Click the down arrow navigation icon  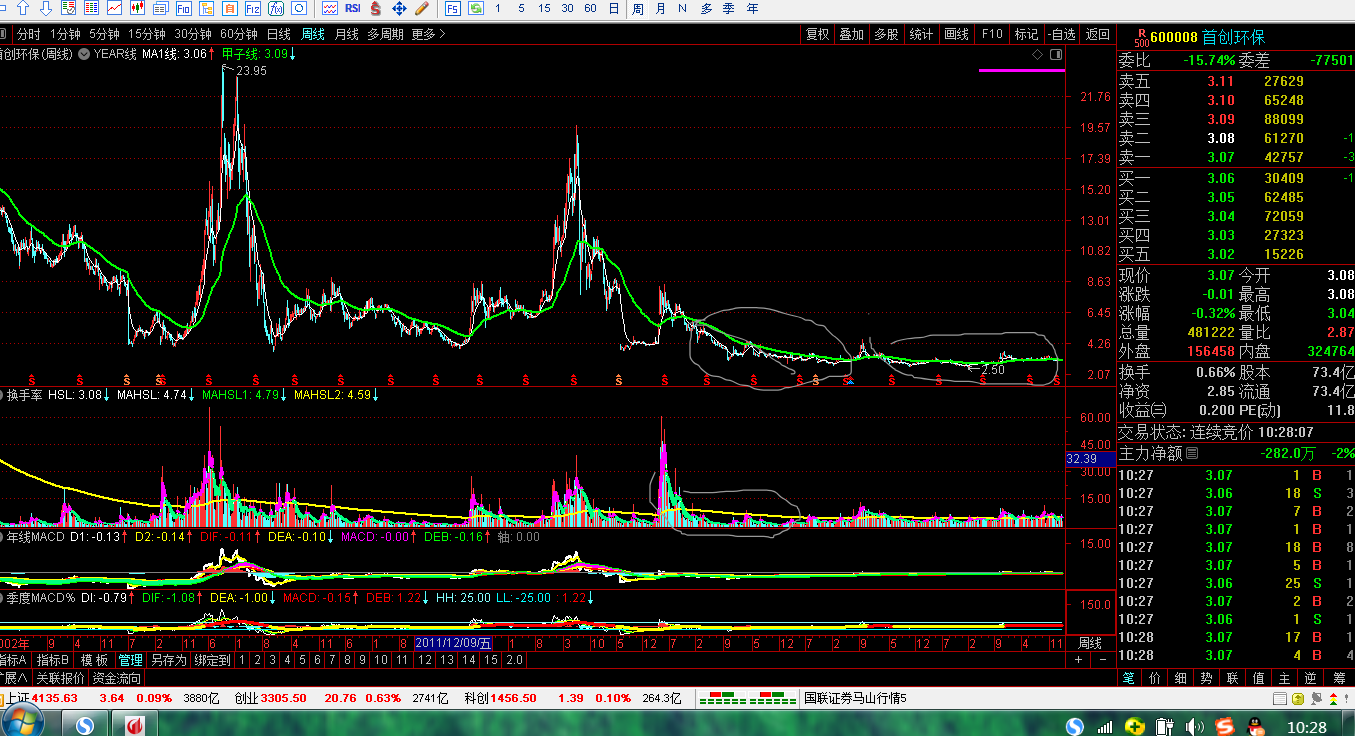45,8
